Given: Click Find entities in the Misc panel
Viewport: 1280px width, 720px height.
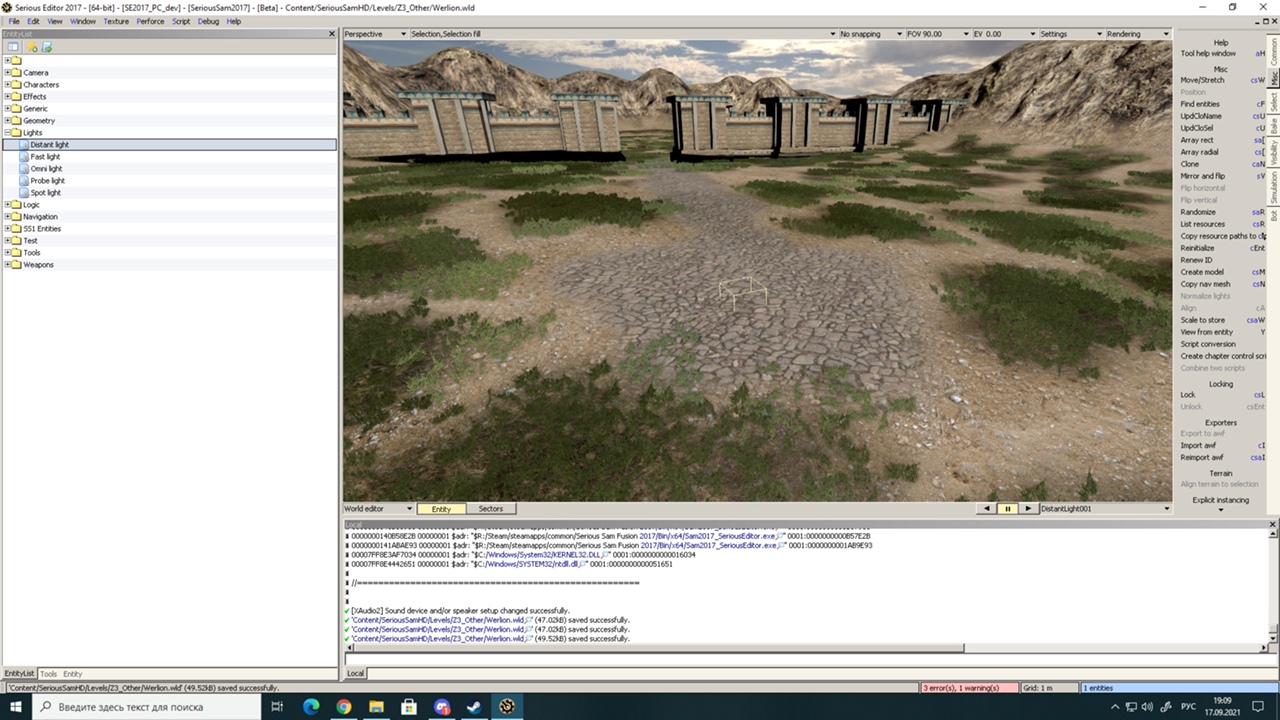Looking at the screenshot, I should click(x=1200, y=104).
